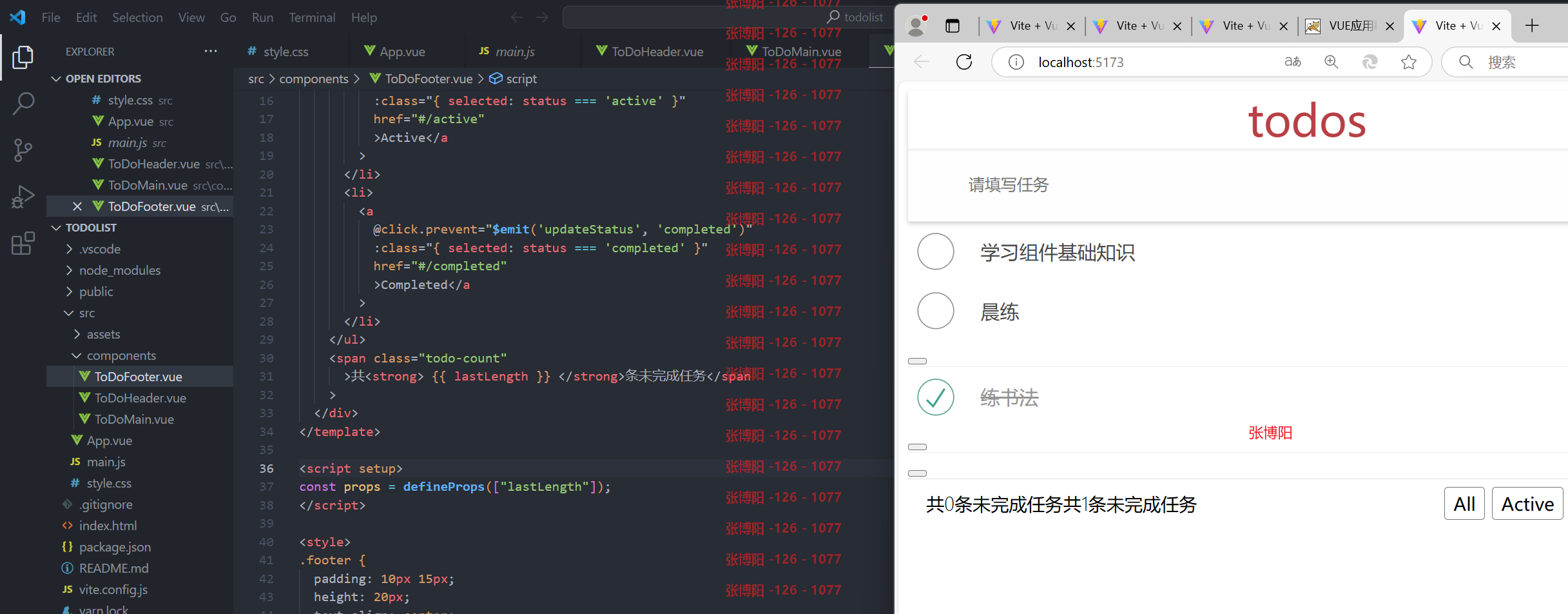Close the VUE应用 browser tab
Viewport: 1568px width, 614px height.
(x=1390, y=26)
